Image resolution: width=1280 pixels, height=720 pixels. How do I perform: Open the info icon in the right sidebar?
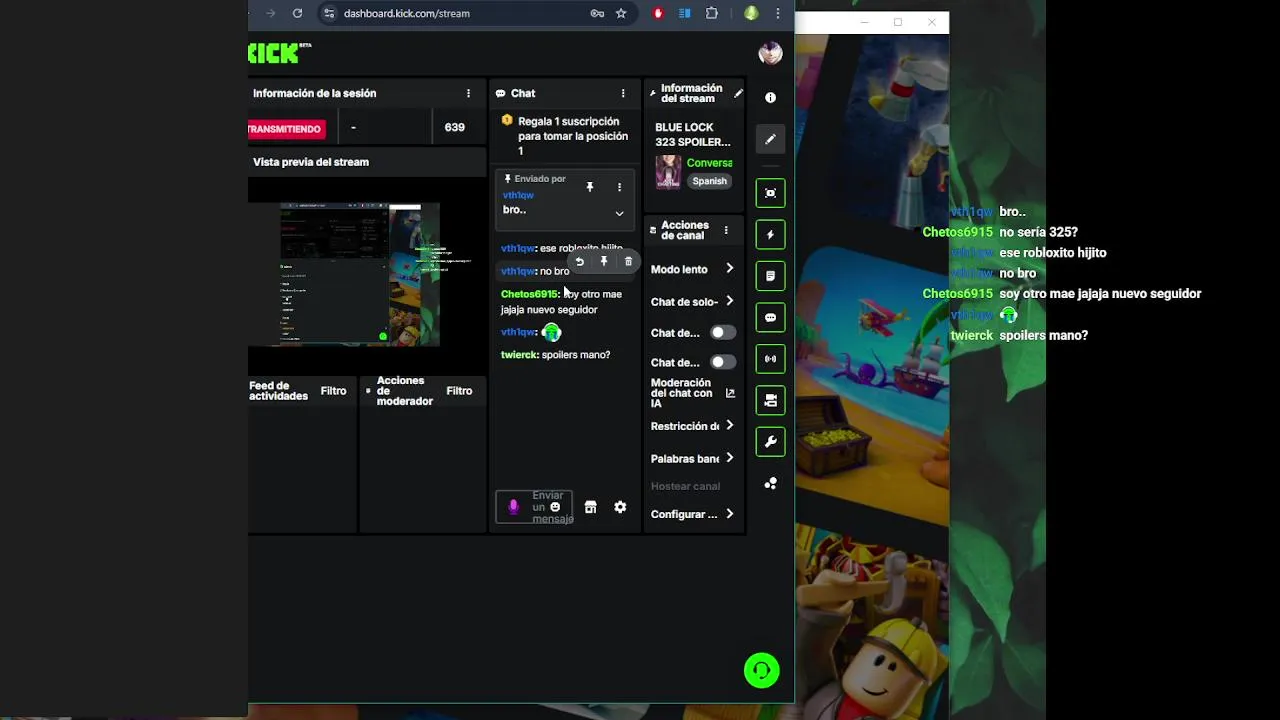click(770, 98)
